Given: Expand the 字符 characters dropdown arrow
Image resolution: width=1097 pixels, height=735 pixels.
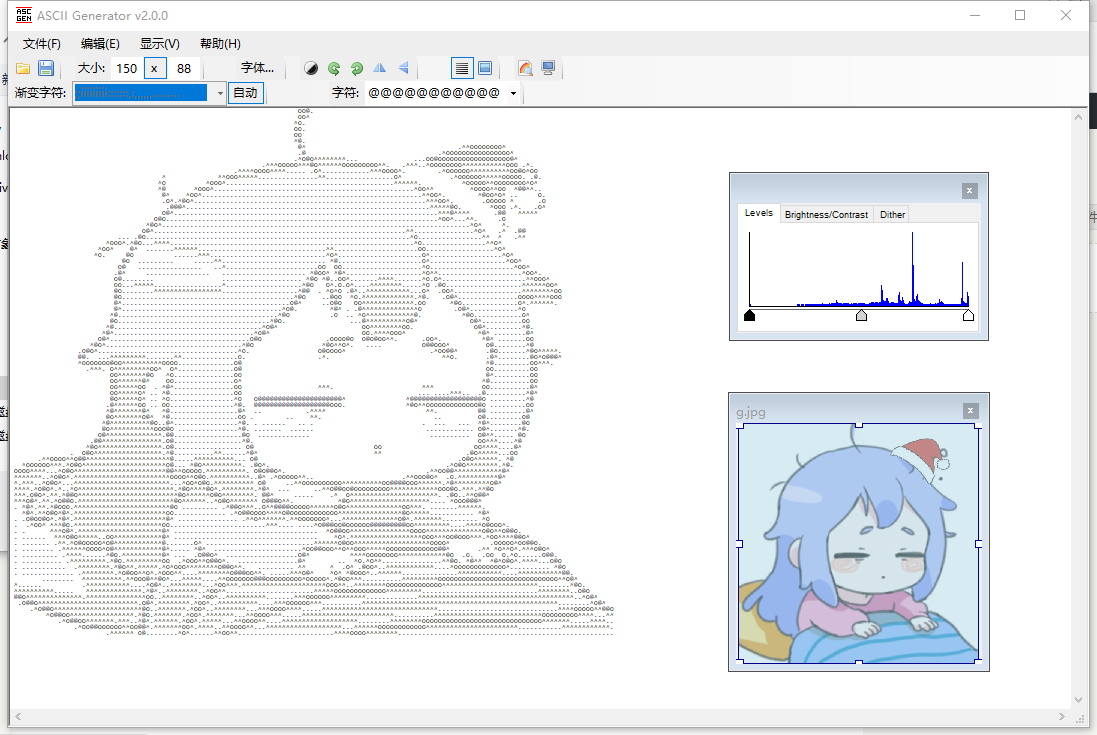Looking at the screenshot, I should (514, 93).
